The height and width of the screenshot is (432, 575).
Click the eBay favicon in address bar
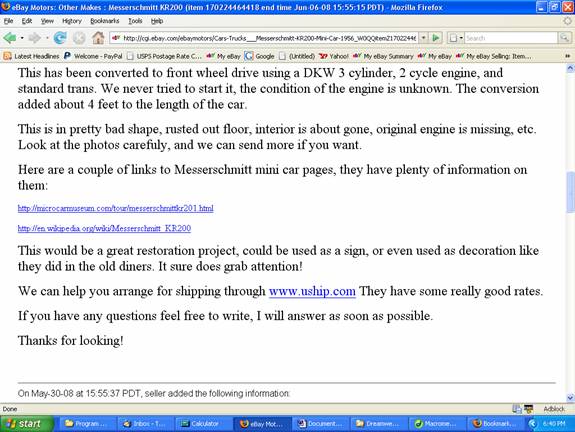coord(116,38)
